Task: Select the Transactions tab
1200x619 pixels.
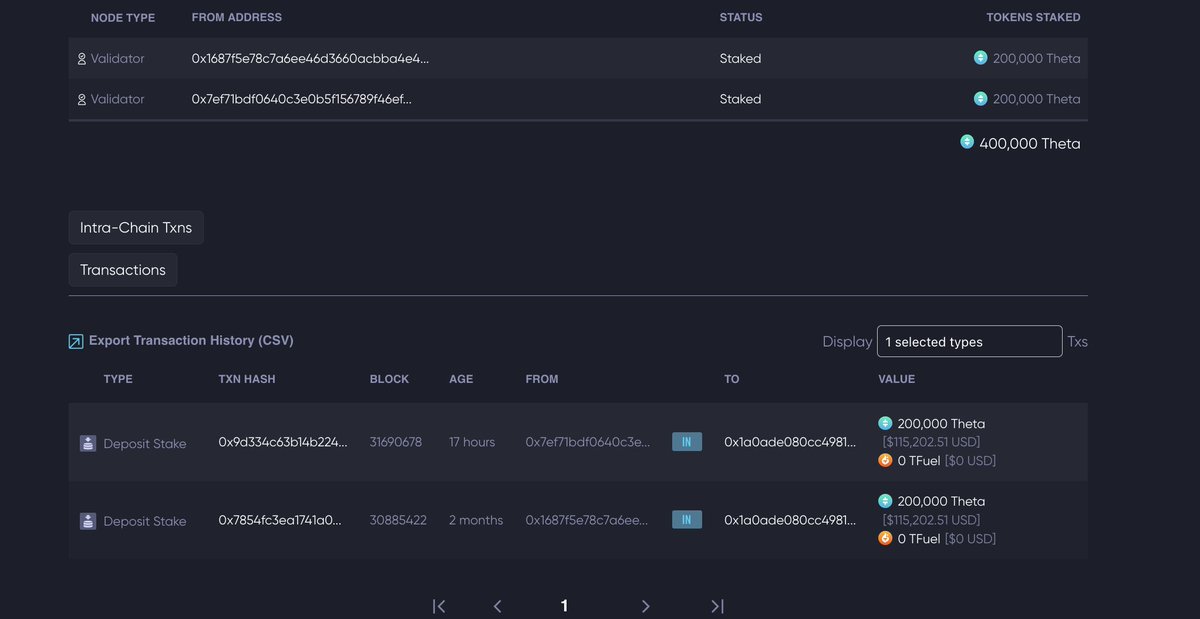Action: (x=122, y=269)
